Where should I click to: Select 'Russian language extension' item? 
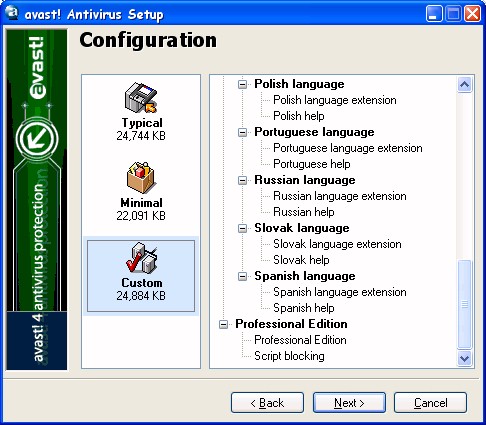coord(340,196)
